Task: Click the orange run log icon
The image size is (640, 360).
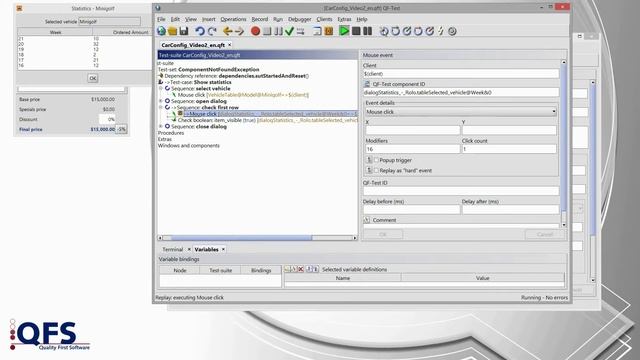Action: (x=329, y=31)
